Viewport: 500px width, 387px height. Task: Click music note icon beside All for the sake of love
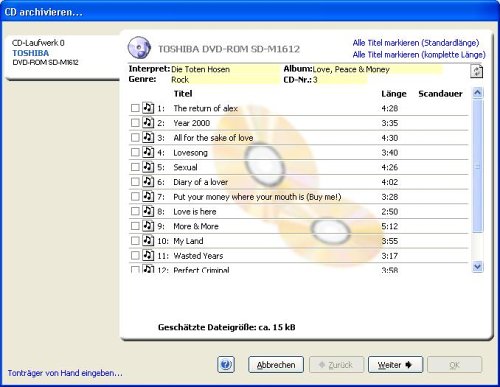[x=148, y=137]
